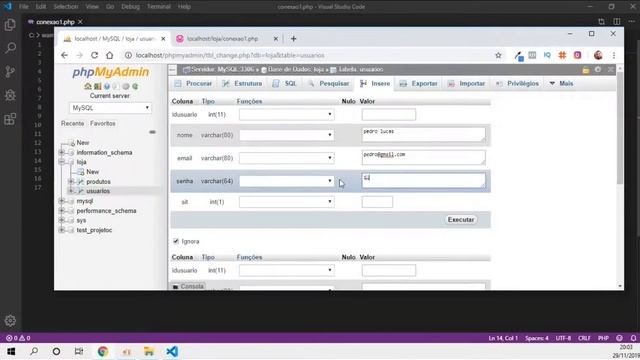The image size is (640, 360).
Task: Focus the first idusuario value field
Action: 389,114
